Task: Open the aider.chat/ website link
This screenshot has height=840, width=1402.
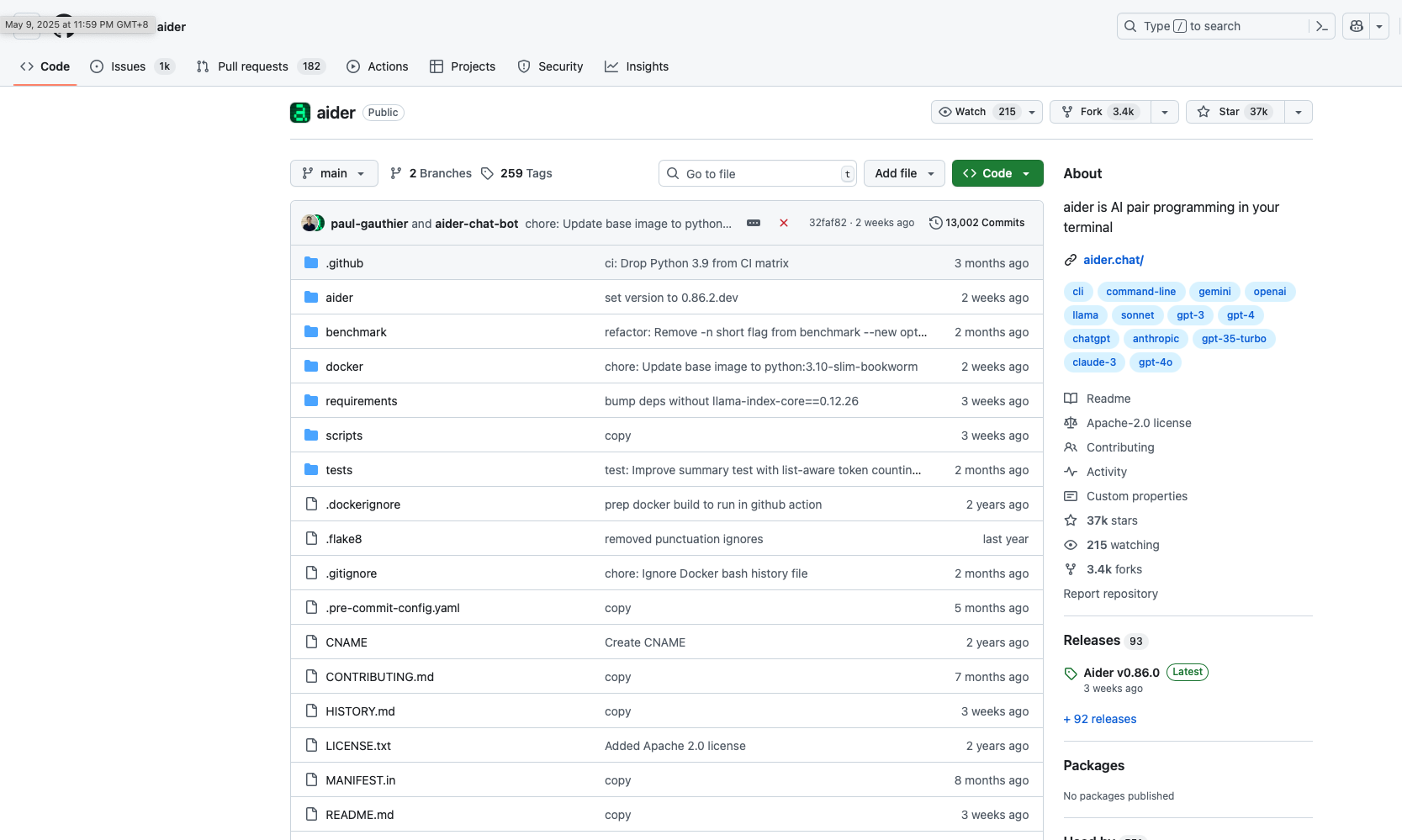Action: coord(1114,260)
